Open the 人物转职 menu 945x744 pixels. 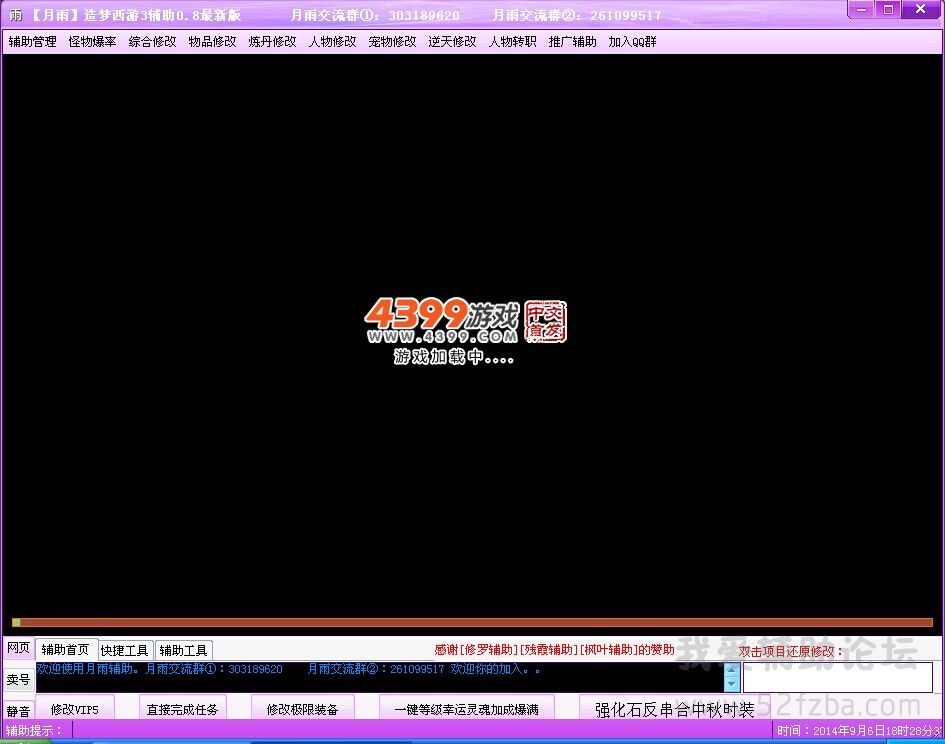(x=512, y=42)
